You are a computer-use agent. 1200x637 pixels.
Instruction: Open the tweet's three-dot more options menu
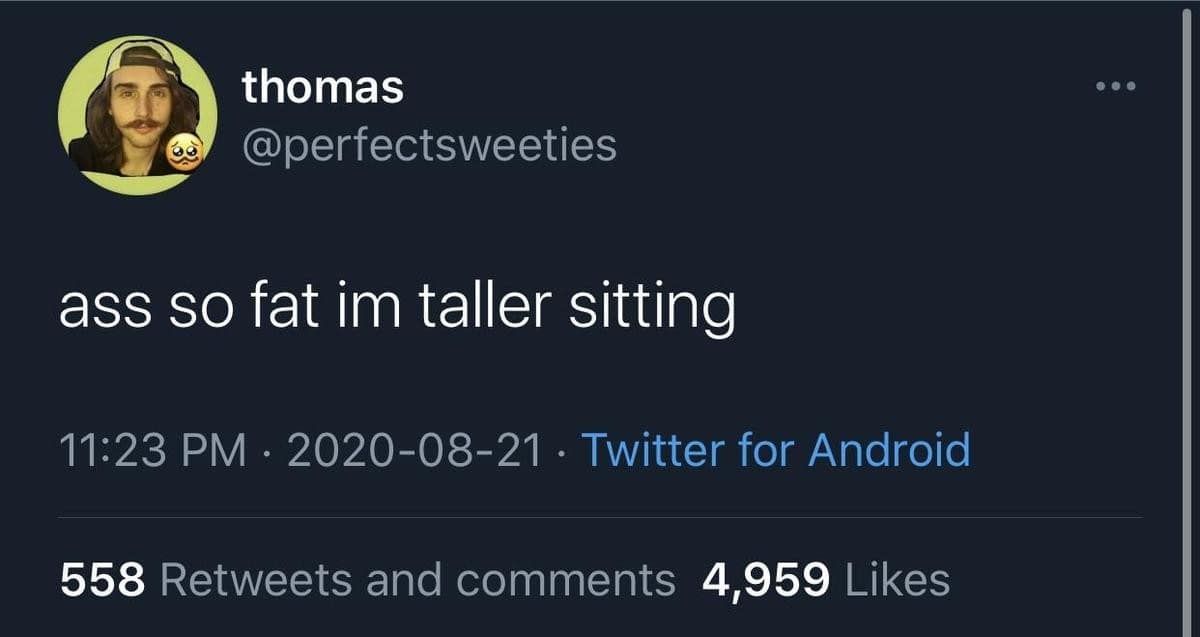(1115, 87)
